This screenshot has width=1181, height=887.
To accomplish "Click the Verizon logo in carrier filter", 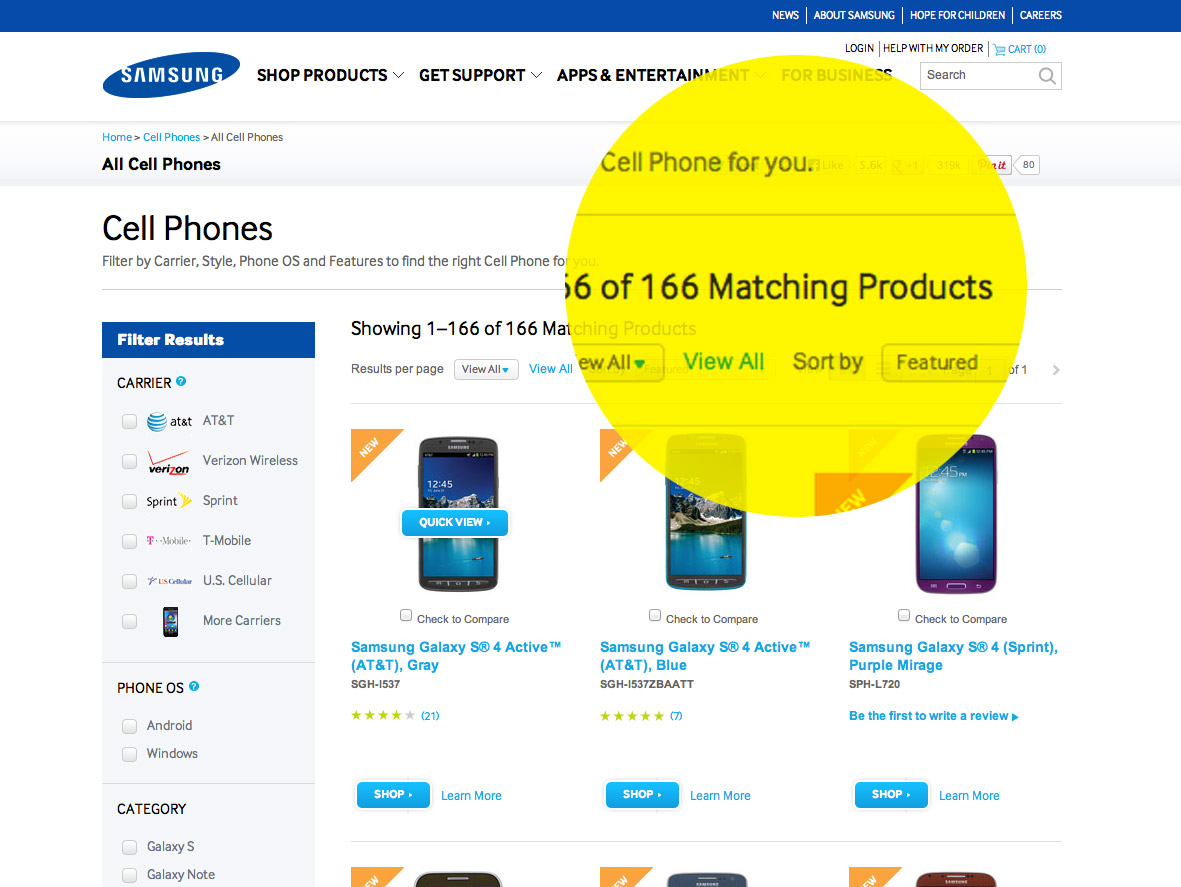I will pos(169,462).
